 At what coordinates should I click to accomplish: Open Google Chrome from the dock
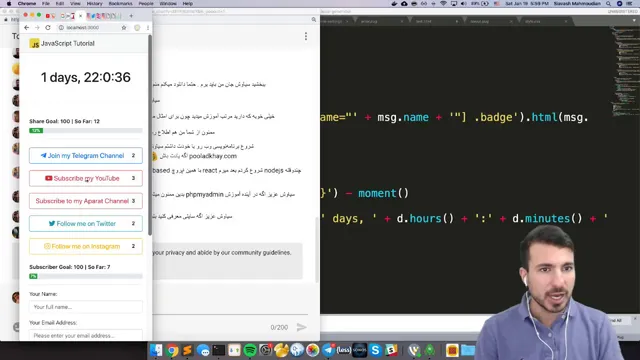172,350
